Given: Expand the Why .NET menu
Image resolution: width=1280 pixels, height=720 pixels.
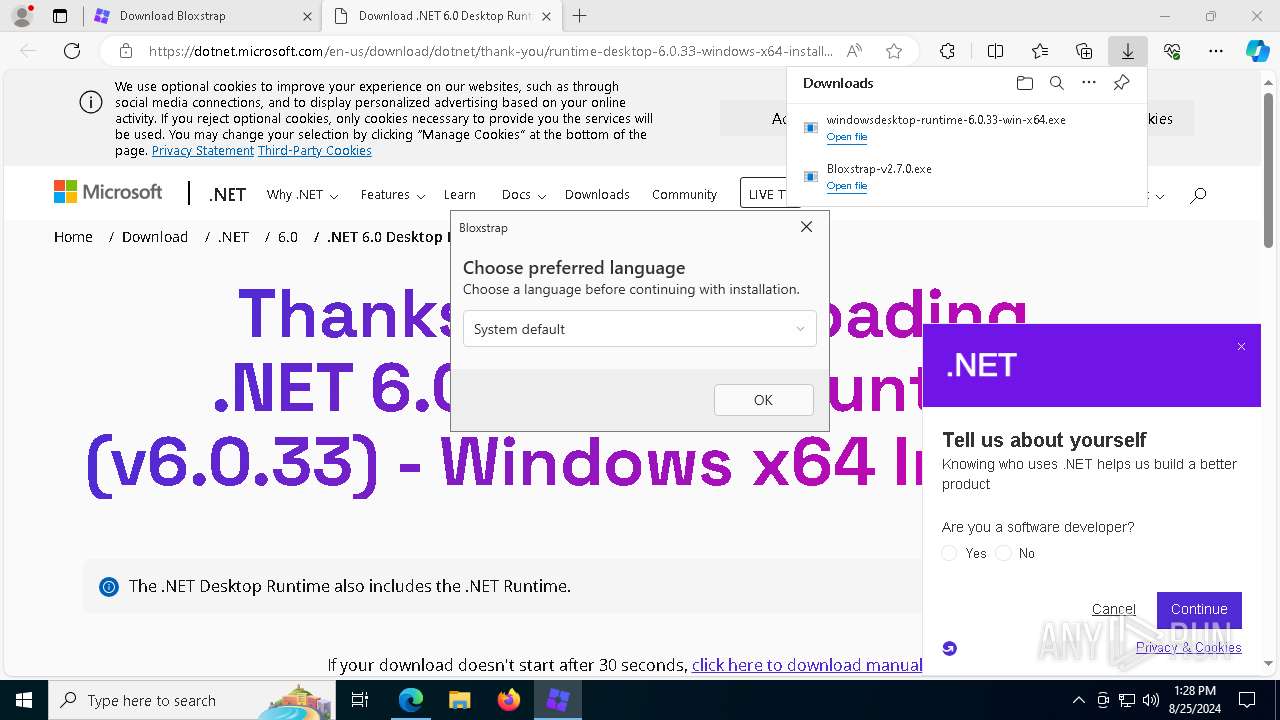Looking at the screenshot, I should coord(302,195).
